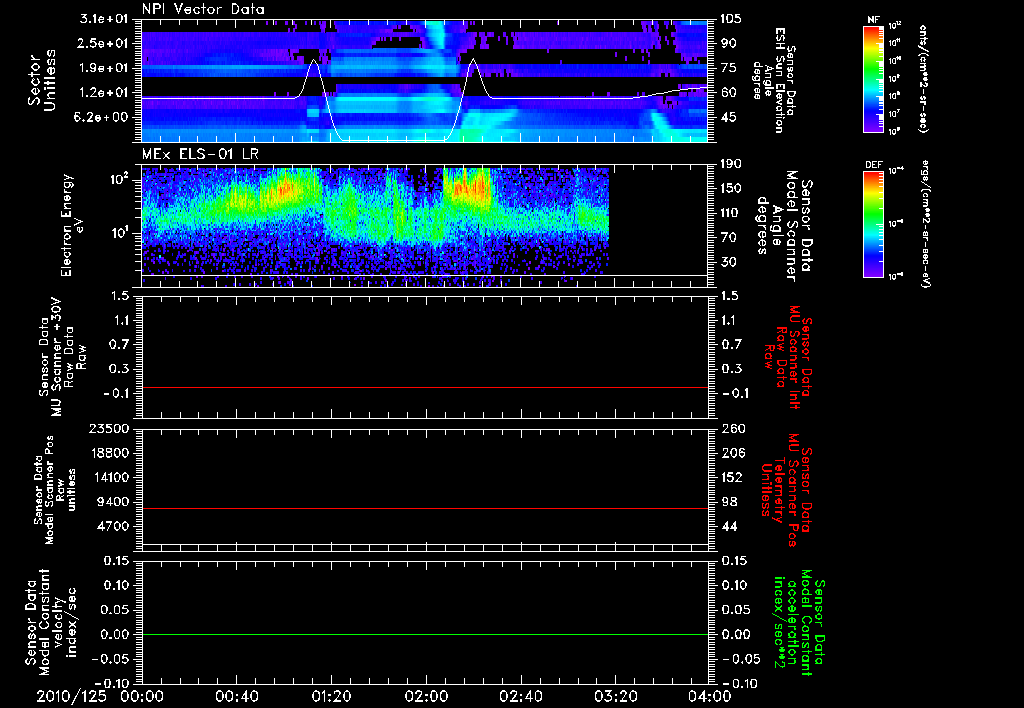Click the "cnts/(cm**2-sr-sec)" units label
This screenshot has width=1024, height=708.
click(x=923, y=78)
